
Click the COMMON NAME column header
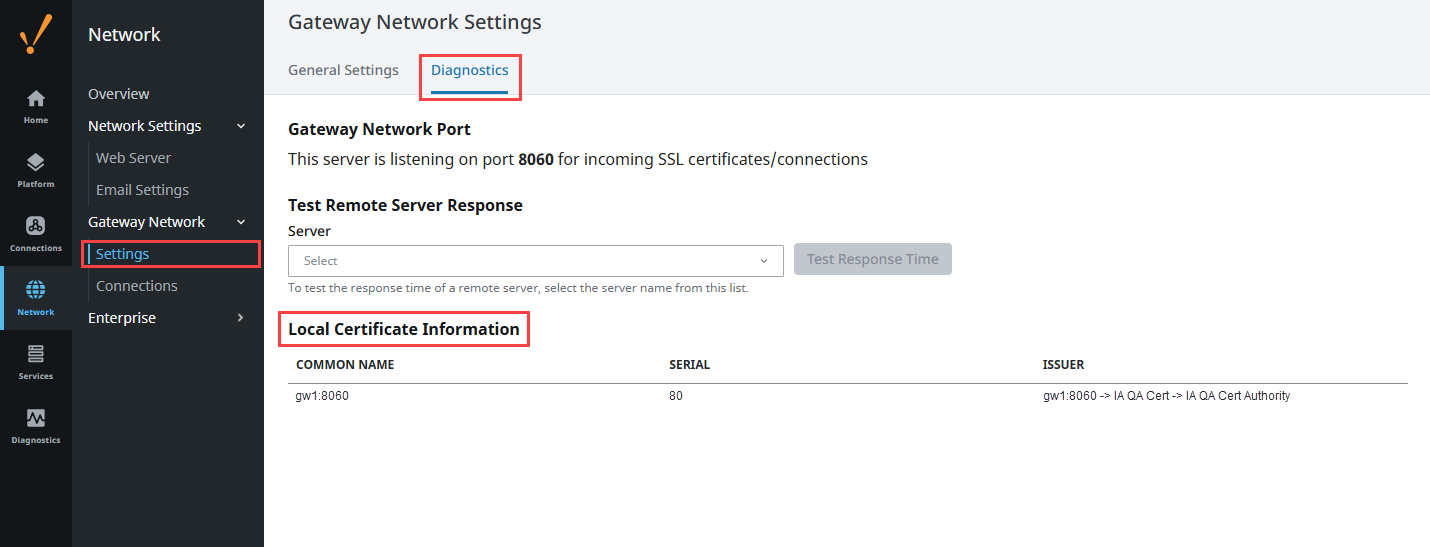(345, 365)
